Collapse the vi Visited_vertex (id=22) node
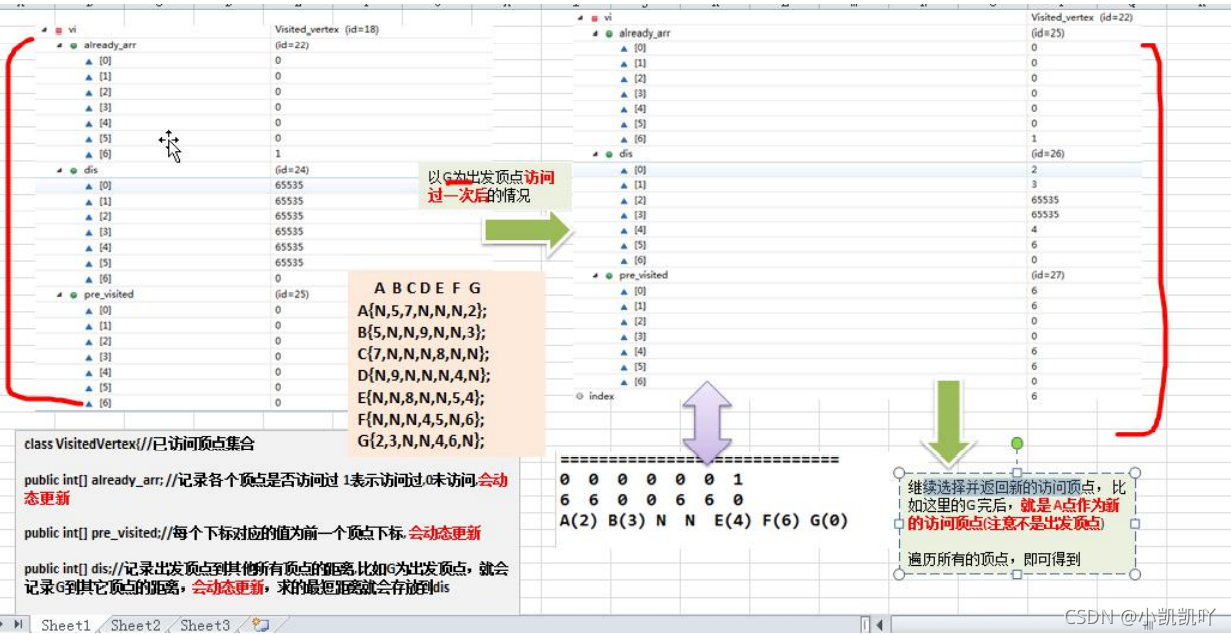The image size is (1231, 635). (582, 18)
